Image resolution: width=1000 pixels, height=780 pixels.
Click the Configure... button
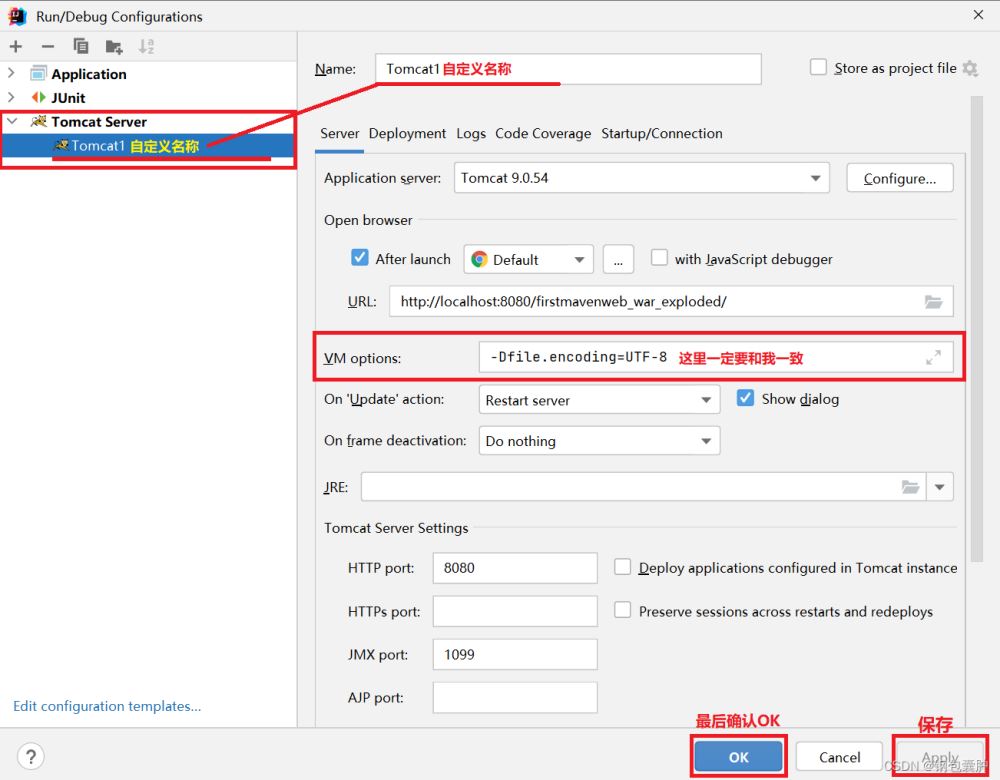pyautogui.click(x=900, y=178)
